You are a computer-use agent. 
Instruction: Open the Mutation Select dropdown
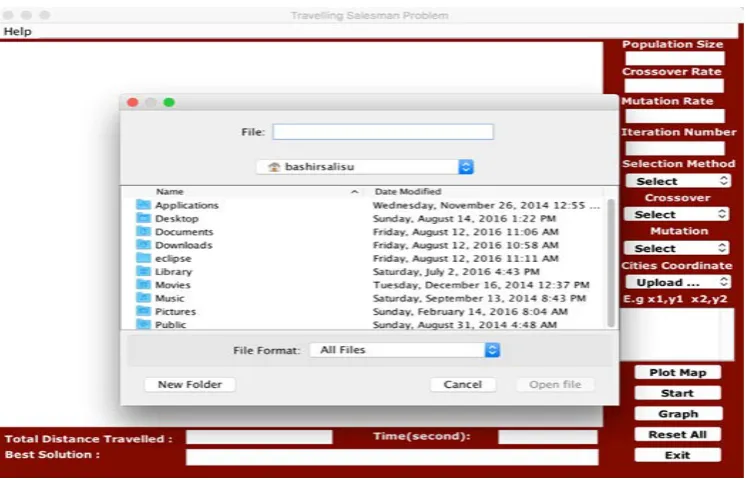676,248
